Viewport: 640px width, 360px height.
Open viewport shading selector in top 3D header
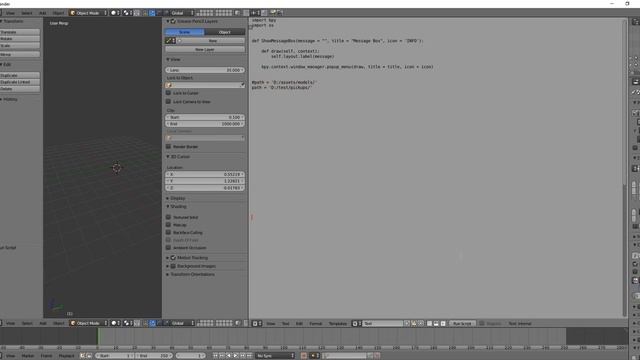pyautogui.click(x=115, y=13)
